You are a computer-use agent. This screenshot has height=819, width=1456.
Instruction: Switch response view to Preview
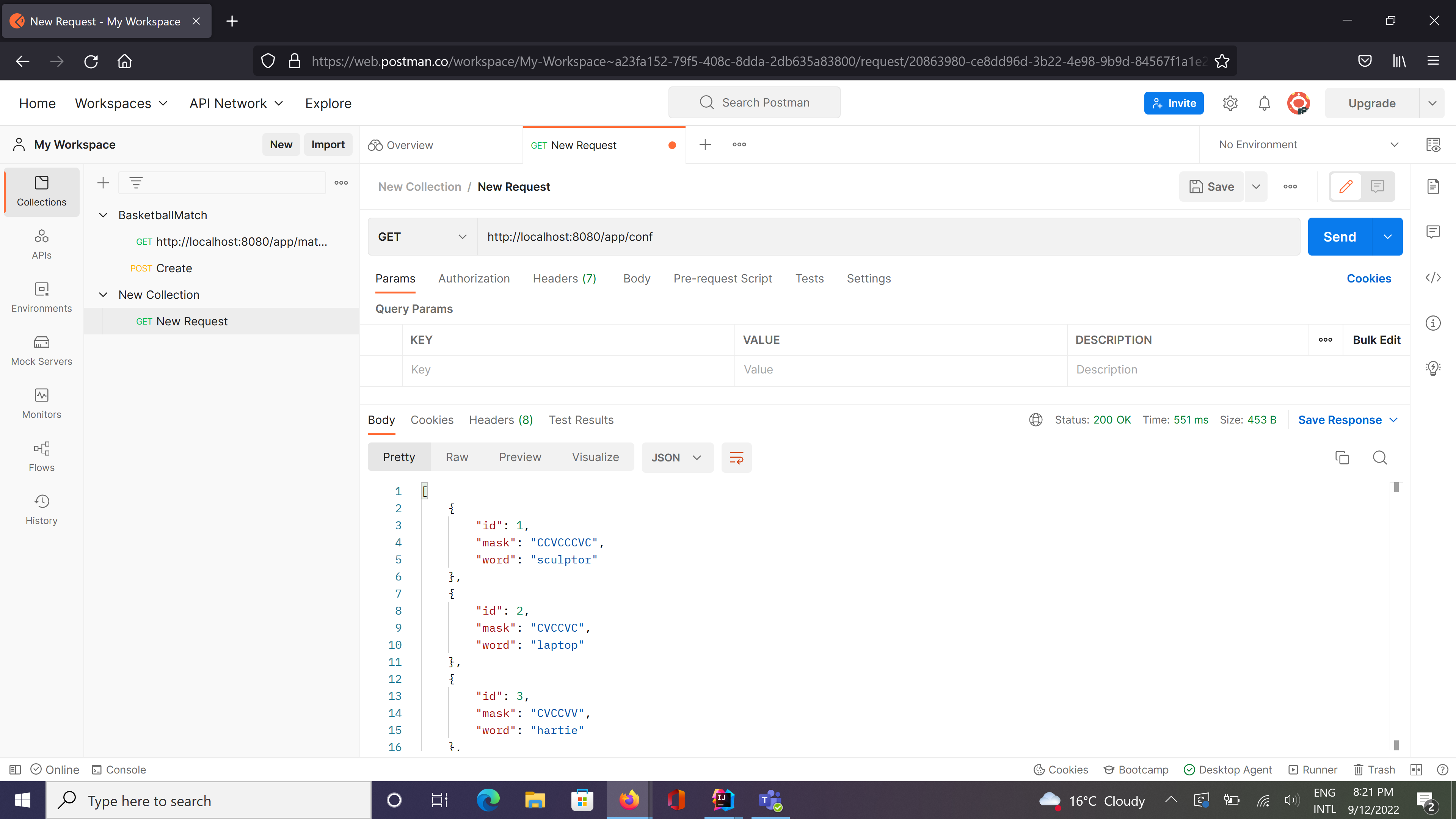(519, 457)
